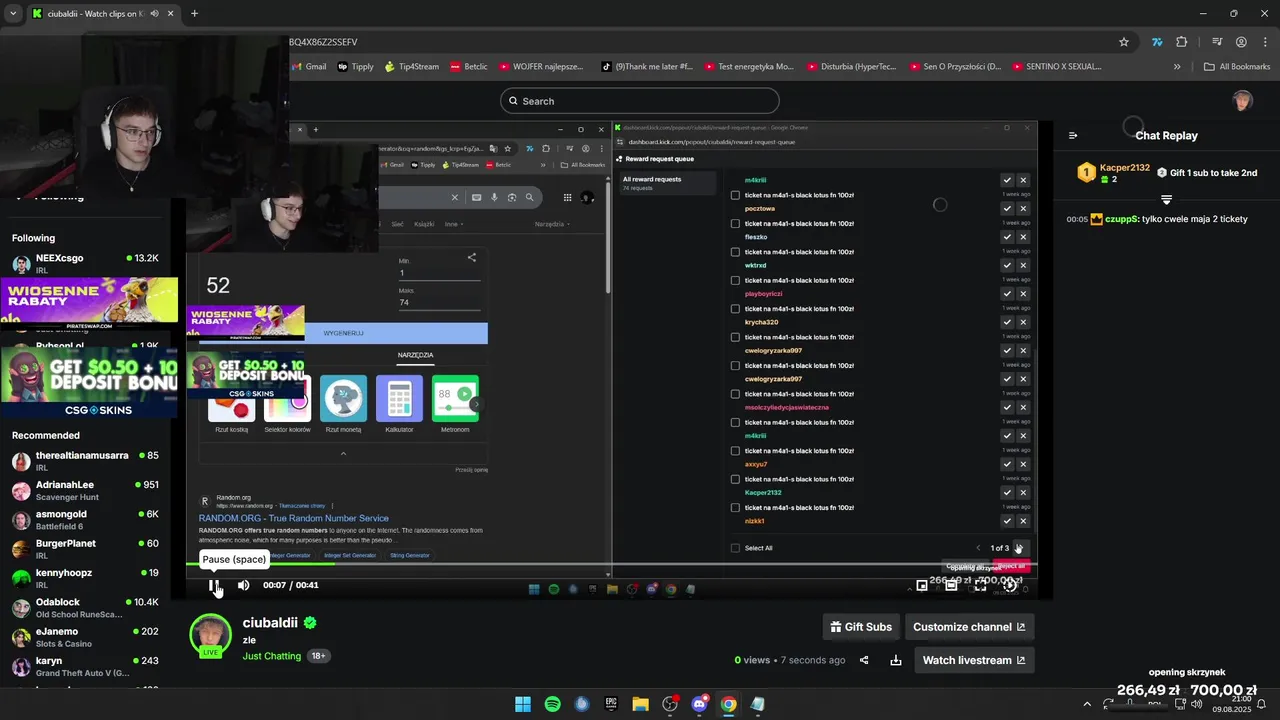Click Watch livestream button
Image resolution: width=1280 pixels, height=720 pixels.
click(974, 660)
